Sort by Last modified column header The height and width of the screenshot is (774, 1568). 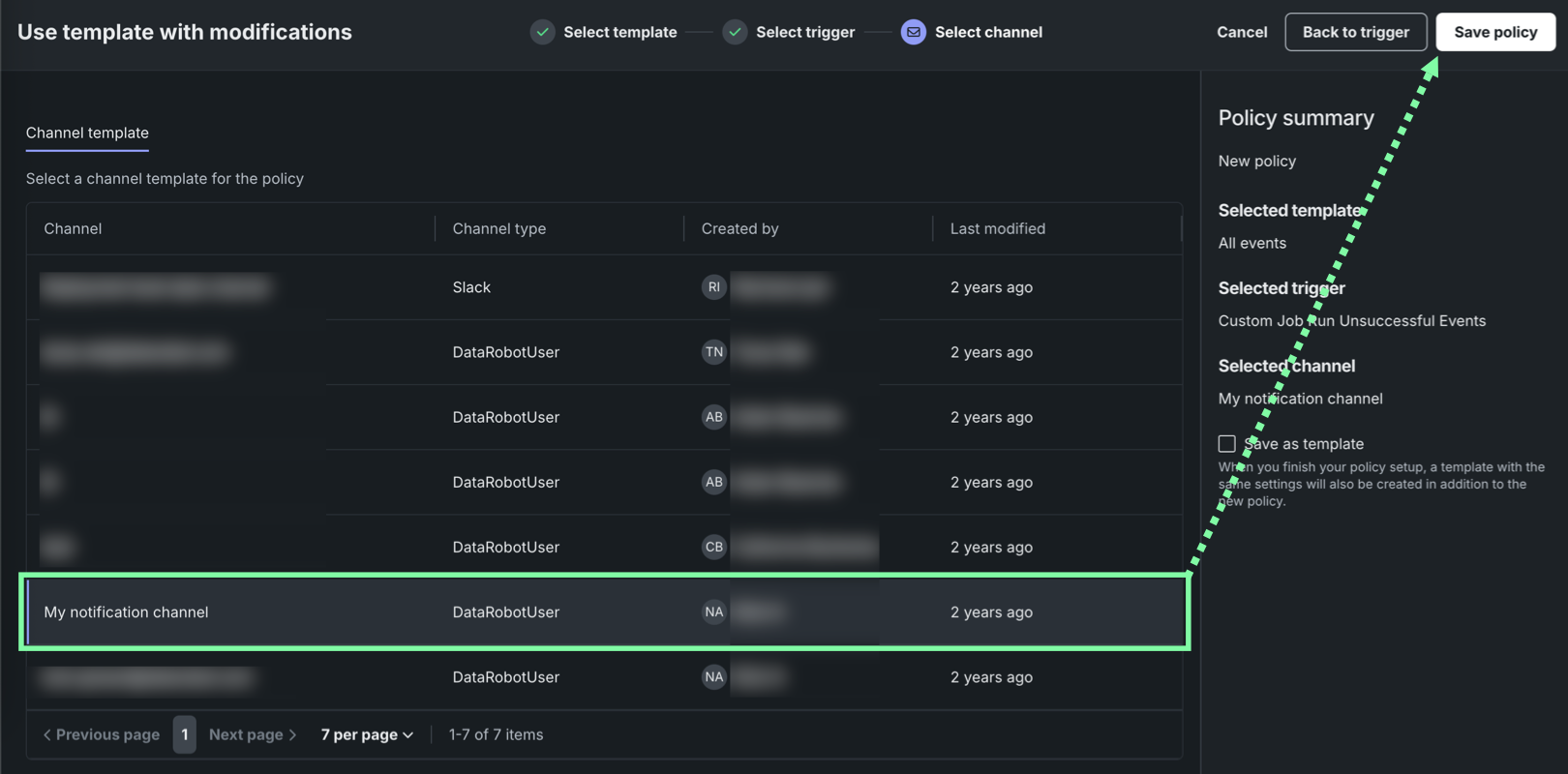pyautogui.click(x=997, y=229)
